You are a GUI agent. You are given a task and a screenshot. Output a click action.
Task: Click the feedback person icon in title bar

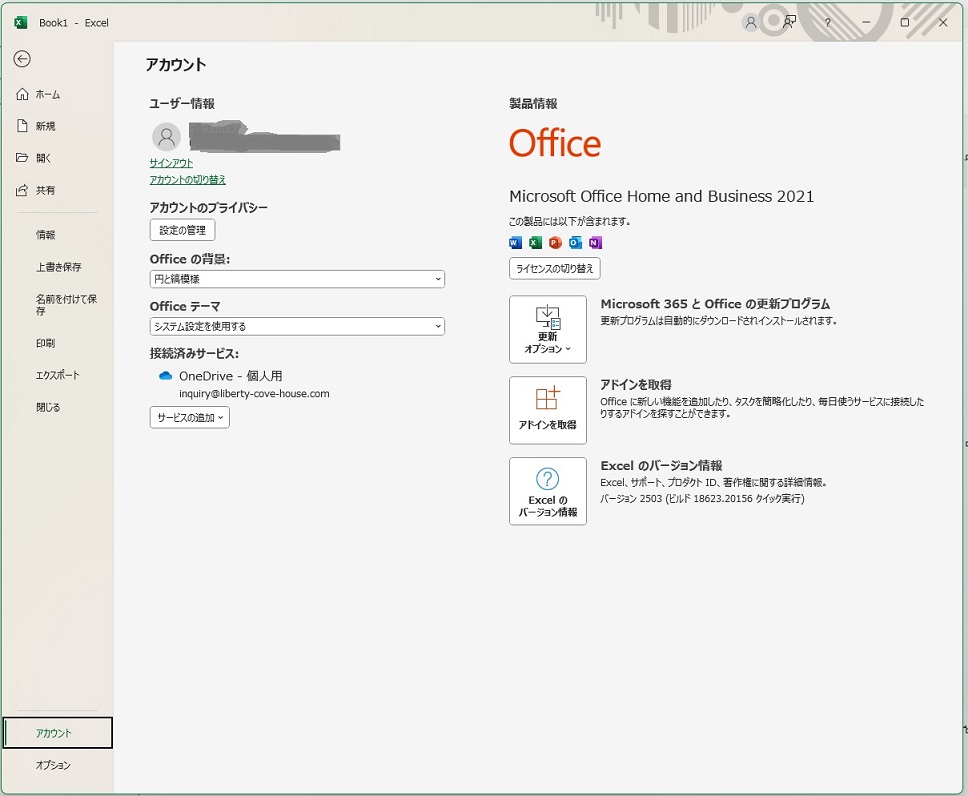pos(789,23)
